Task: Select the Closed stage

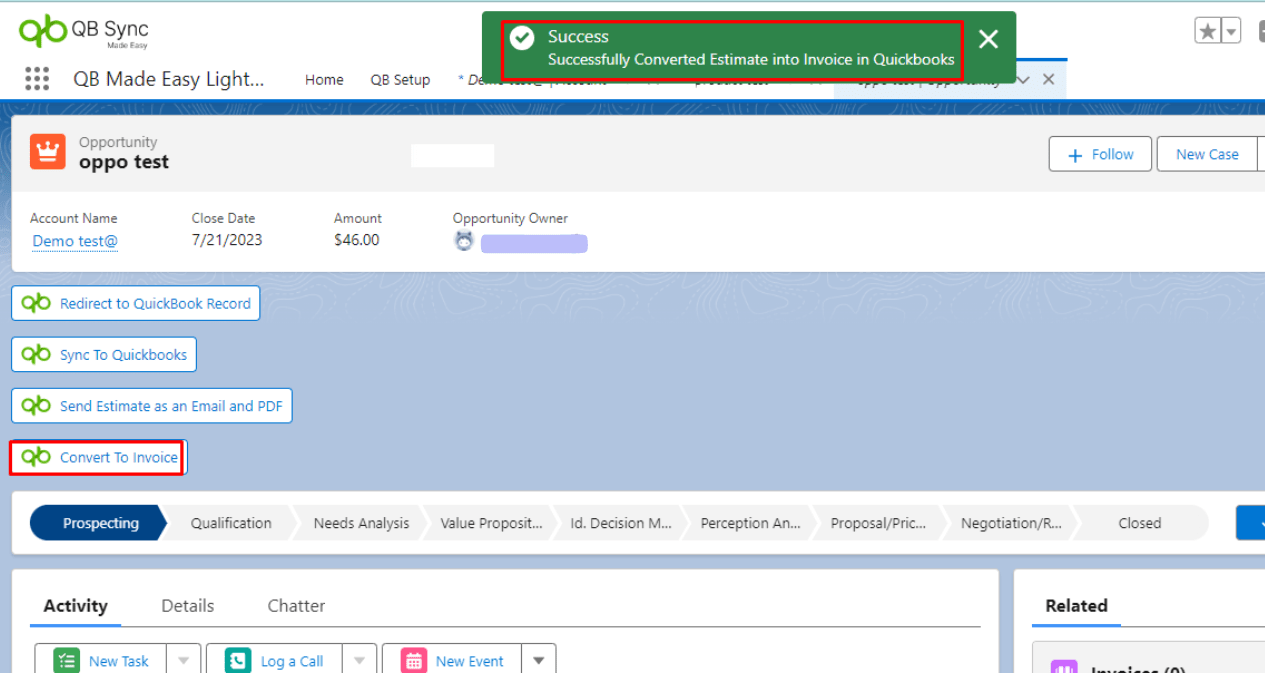Action: (x=1140, y=523)
